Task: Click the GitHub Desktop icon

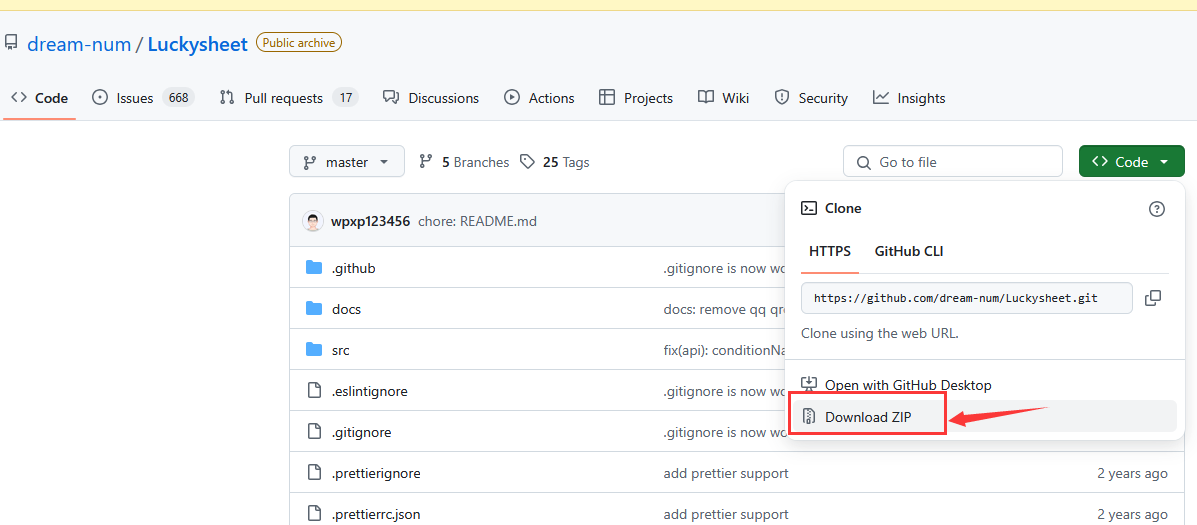Action: (x=809, y=385)
